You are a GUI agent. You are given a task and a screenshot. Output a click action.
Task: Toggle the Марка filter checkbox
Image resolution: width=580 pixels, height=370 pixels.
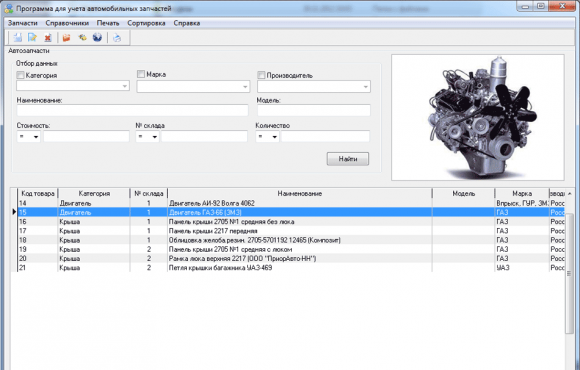tap(141, 74)
